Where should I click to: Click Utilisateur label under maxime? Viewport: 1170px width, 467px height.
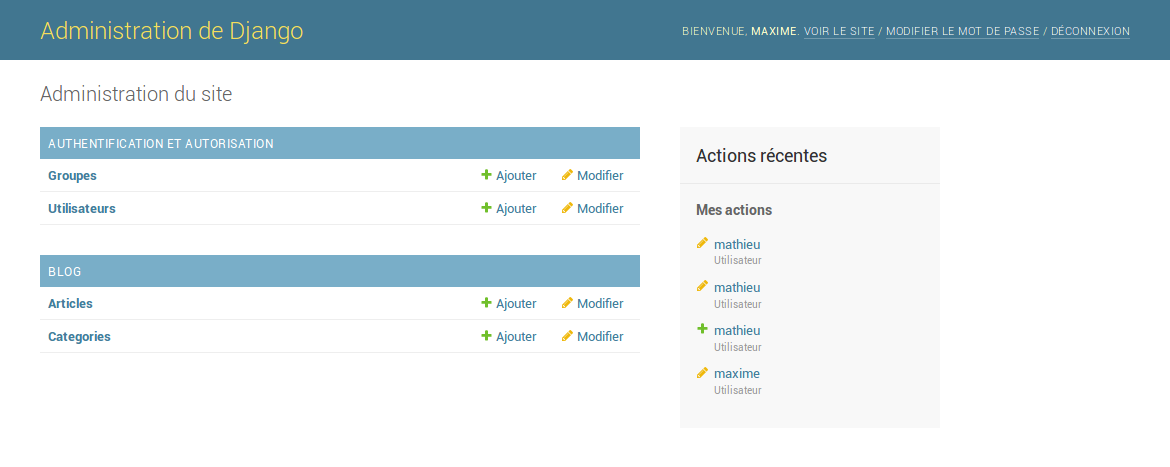point(737,390)
